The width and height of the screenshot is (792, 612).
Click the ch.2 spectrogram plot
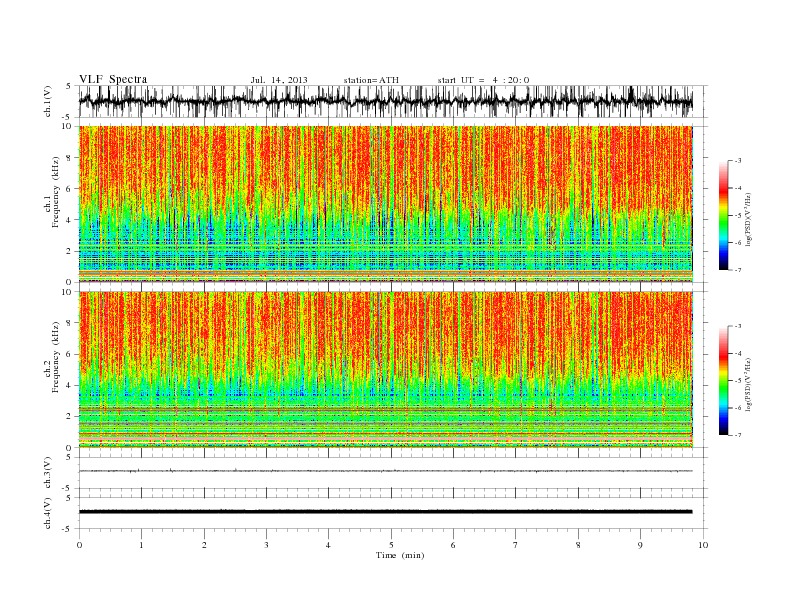385,369
